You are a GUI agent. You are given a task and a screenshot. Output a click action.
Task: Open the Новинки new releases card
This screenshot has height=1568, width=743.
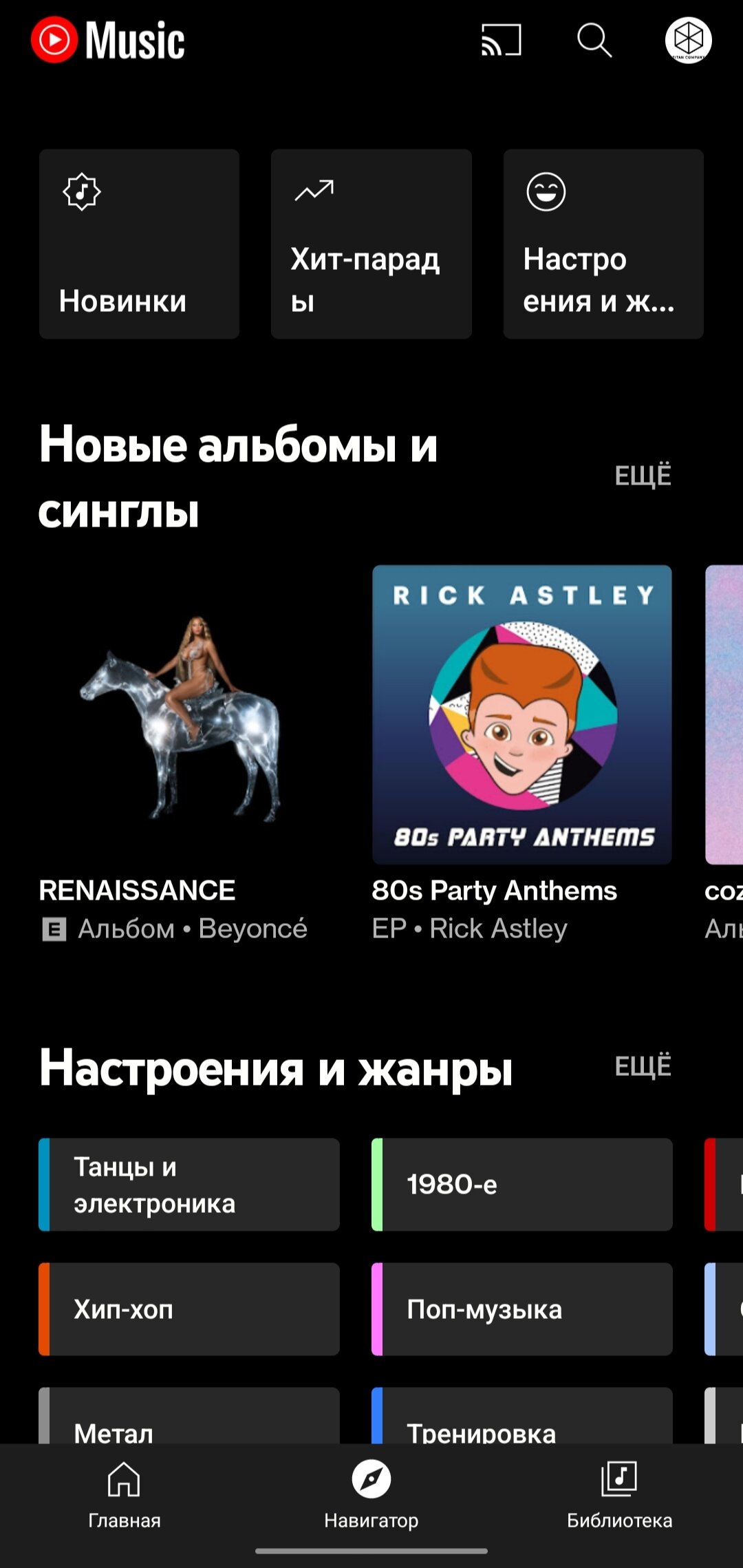[x=139, y=244]
